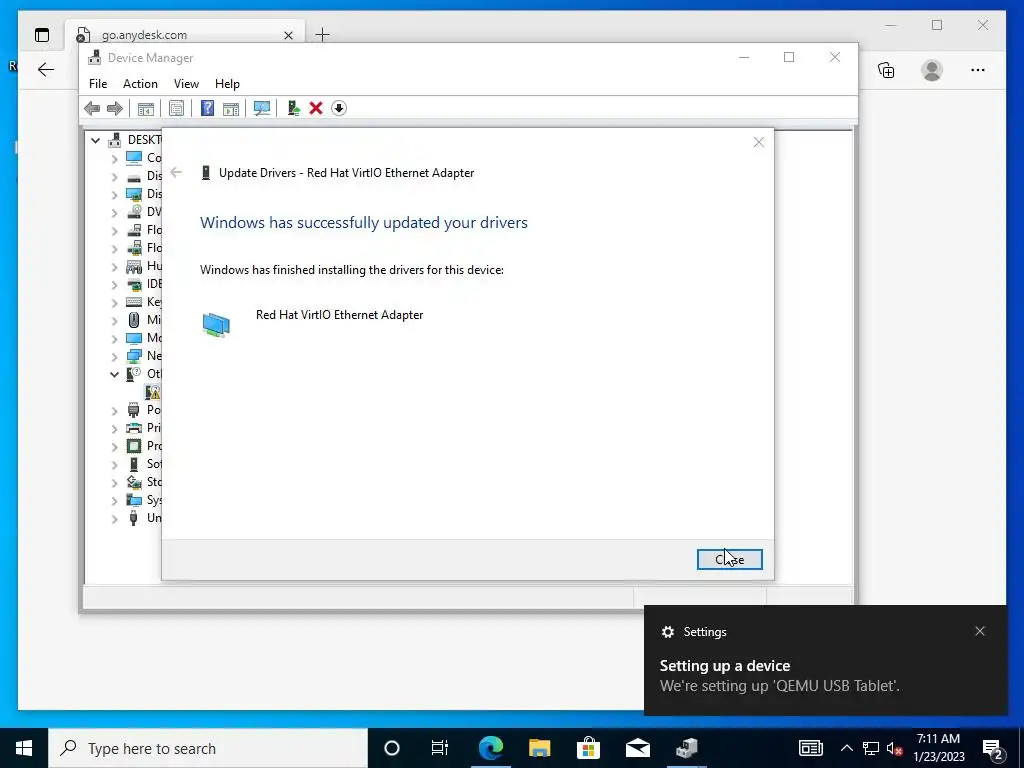
Task: Select the Storage controllers tree item icon
Action: (x=134, y=482)
